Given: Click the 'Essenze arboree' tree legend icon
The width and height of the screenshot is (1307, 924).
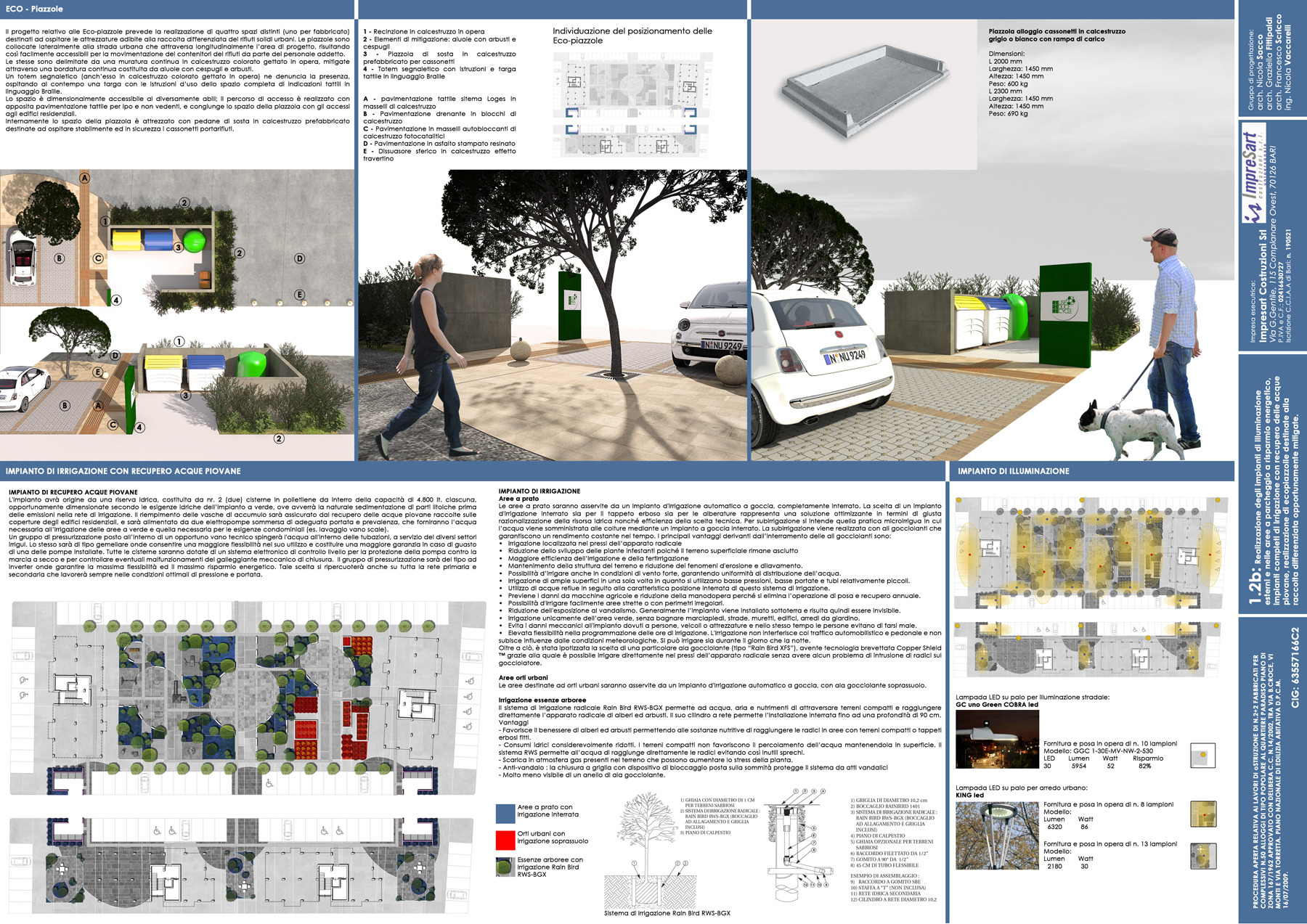Looking at the screenshot, I should click(x=505, y=867).
